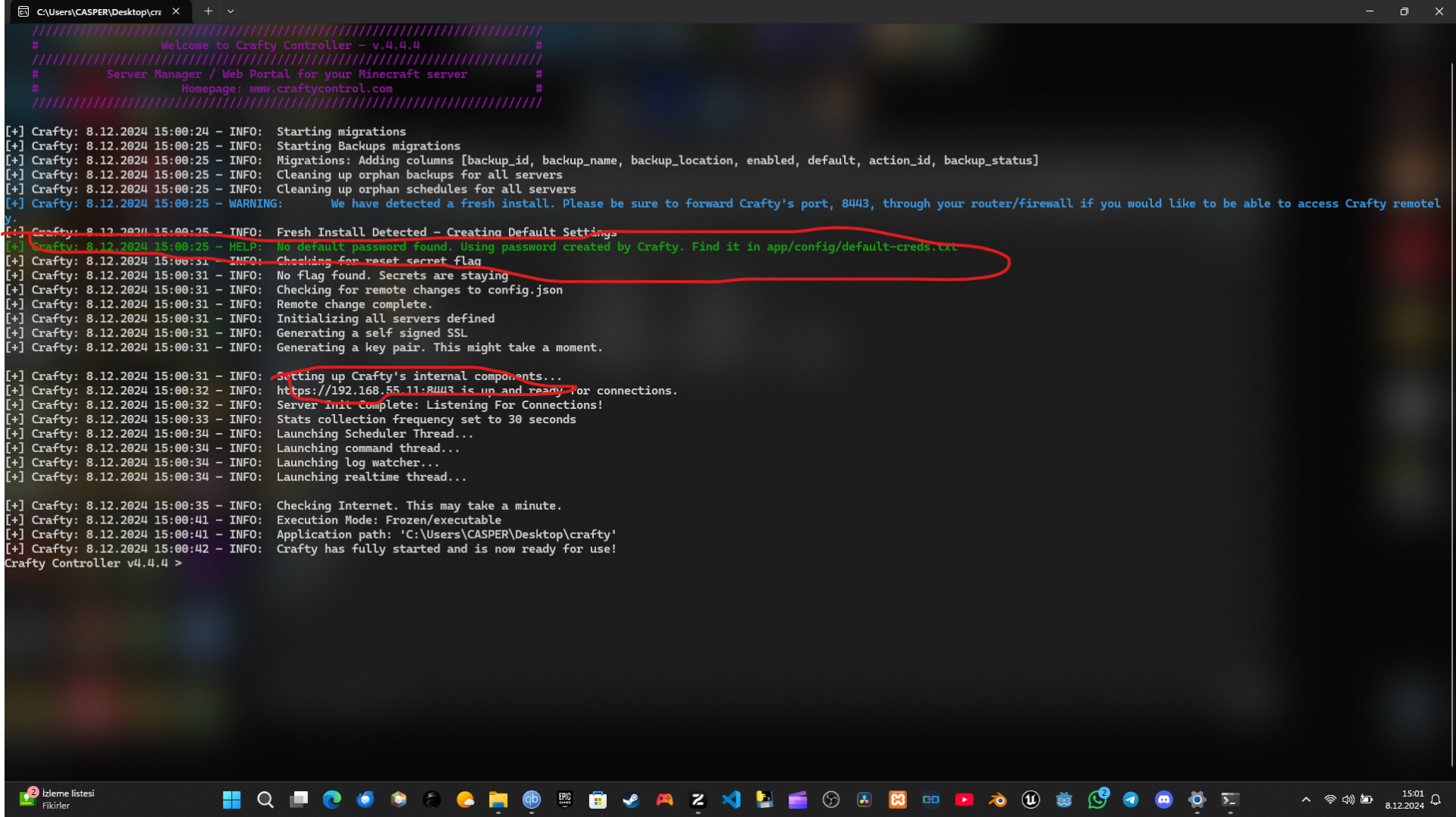This screenshot has width=1456, height=817.
Task: Open the İzleme listesi widget
Action: pos(58,800)
